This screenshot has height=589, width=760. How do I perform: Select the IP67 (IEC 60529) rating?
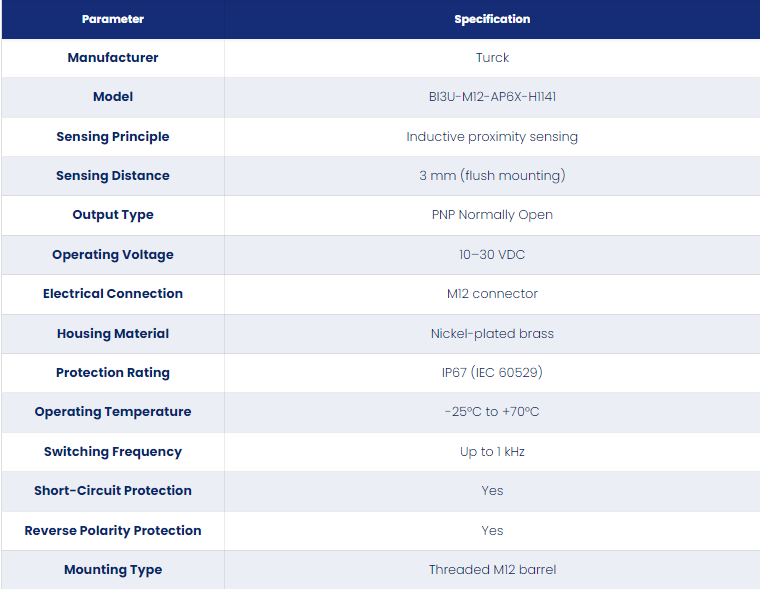[492, 372]
